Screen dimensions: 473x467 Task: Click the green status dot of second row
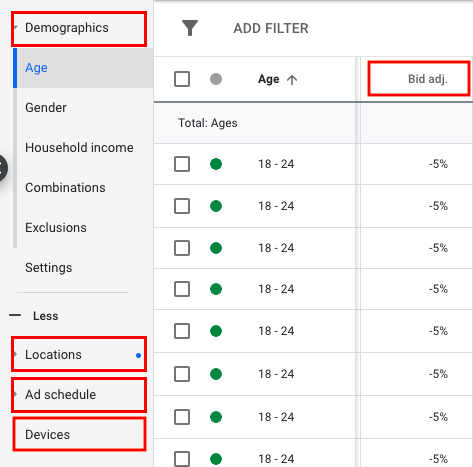click(x=216, y=206)
